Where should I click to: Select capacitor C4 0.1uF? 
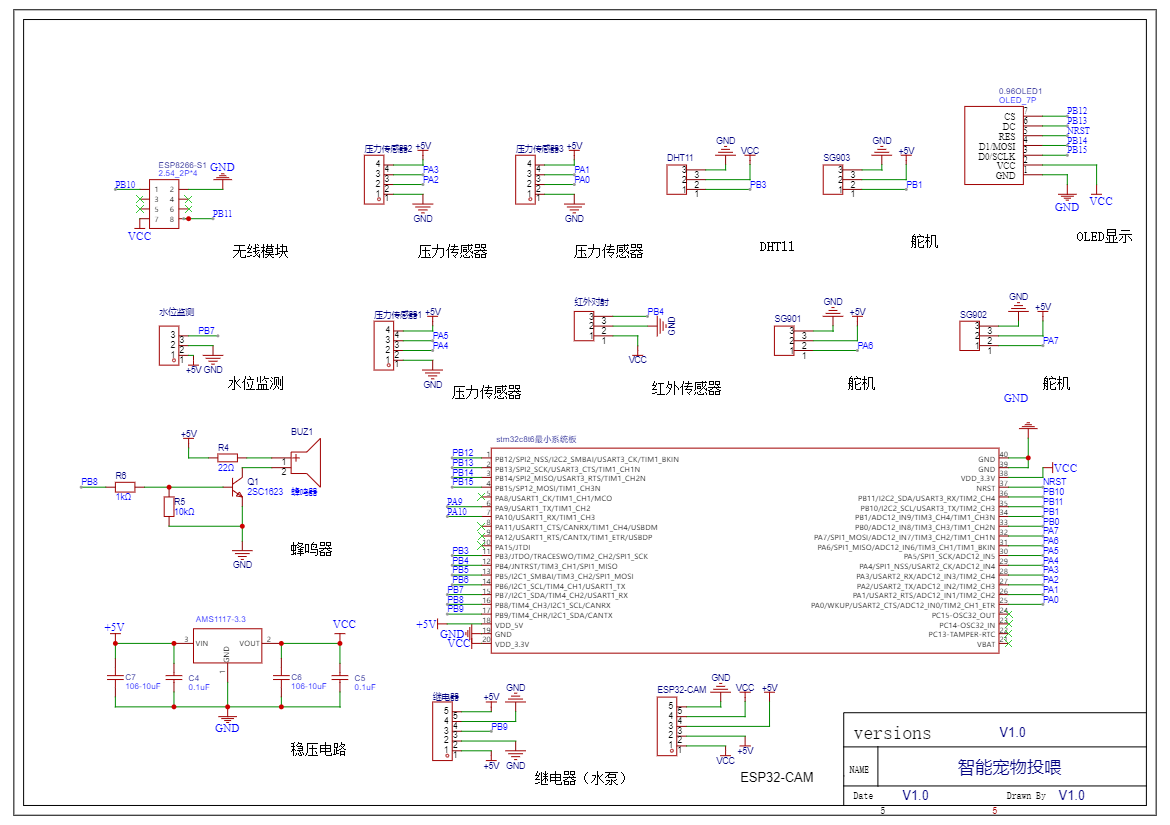click(174, 677)
